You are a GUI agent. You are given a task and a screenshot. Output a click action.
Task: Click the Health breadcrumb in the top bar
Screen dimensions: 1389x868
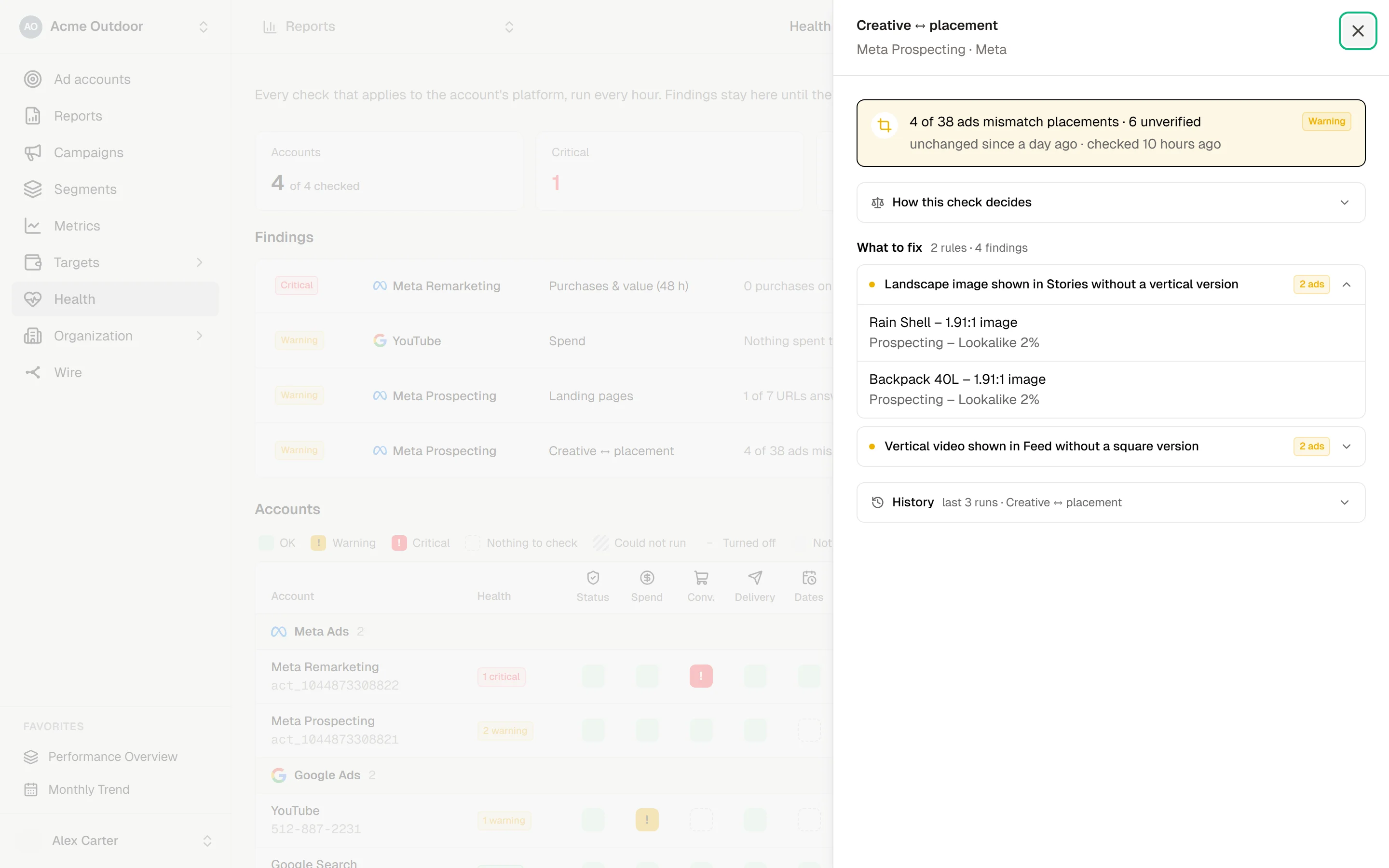coord(809,27)
